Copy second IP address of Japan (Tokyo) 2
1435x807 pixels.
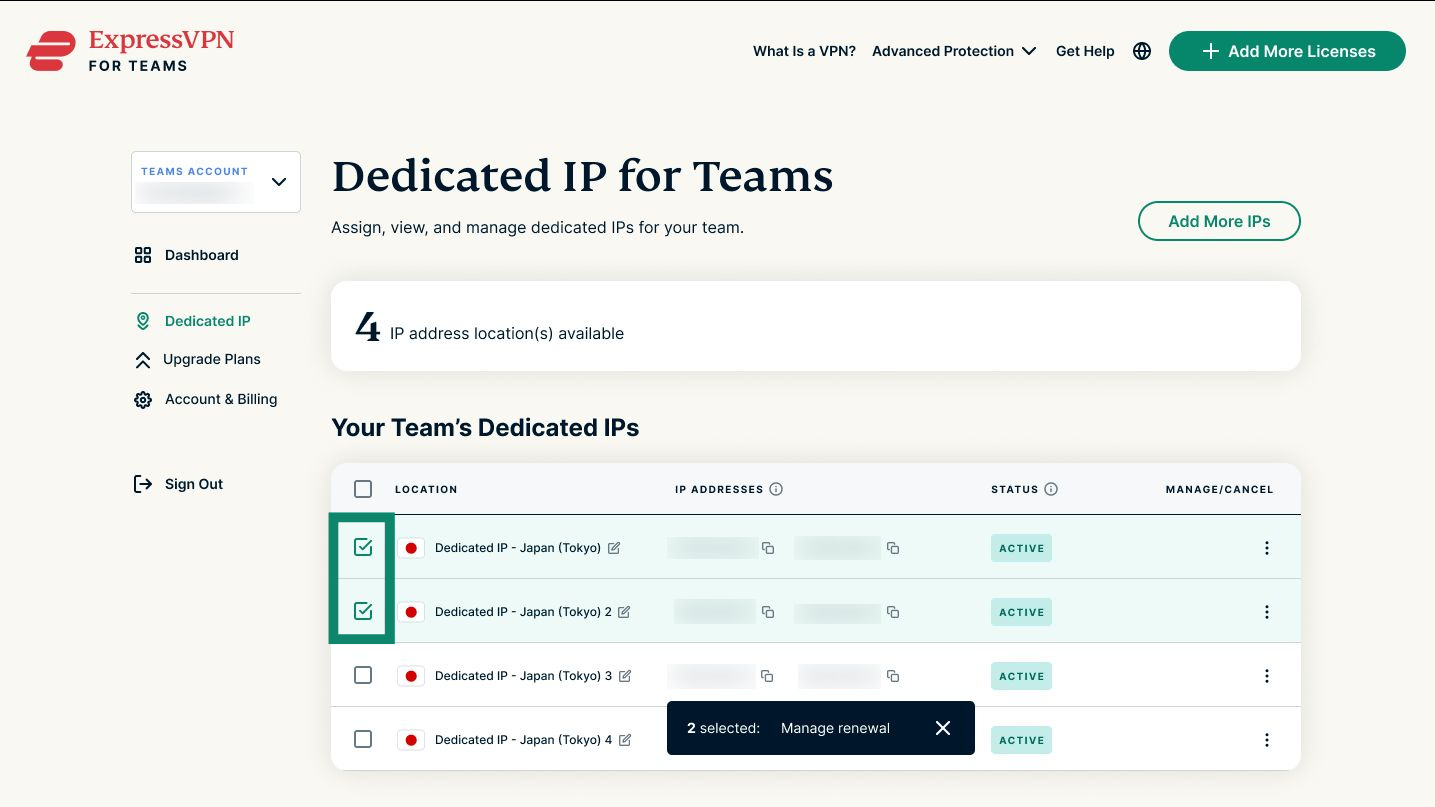893,612
